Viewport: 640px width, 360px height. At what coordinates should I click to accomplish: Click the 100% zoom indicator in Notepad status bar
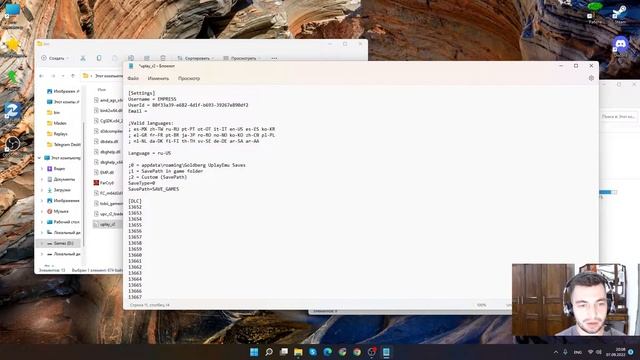[482, 305]
